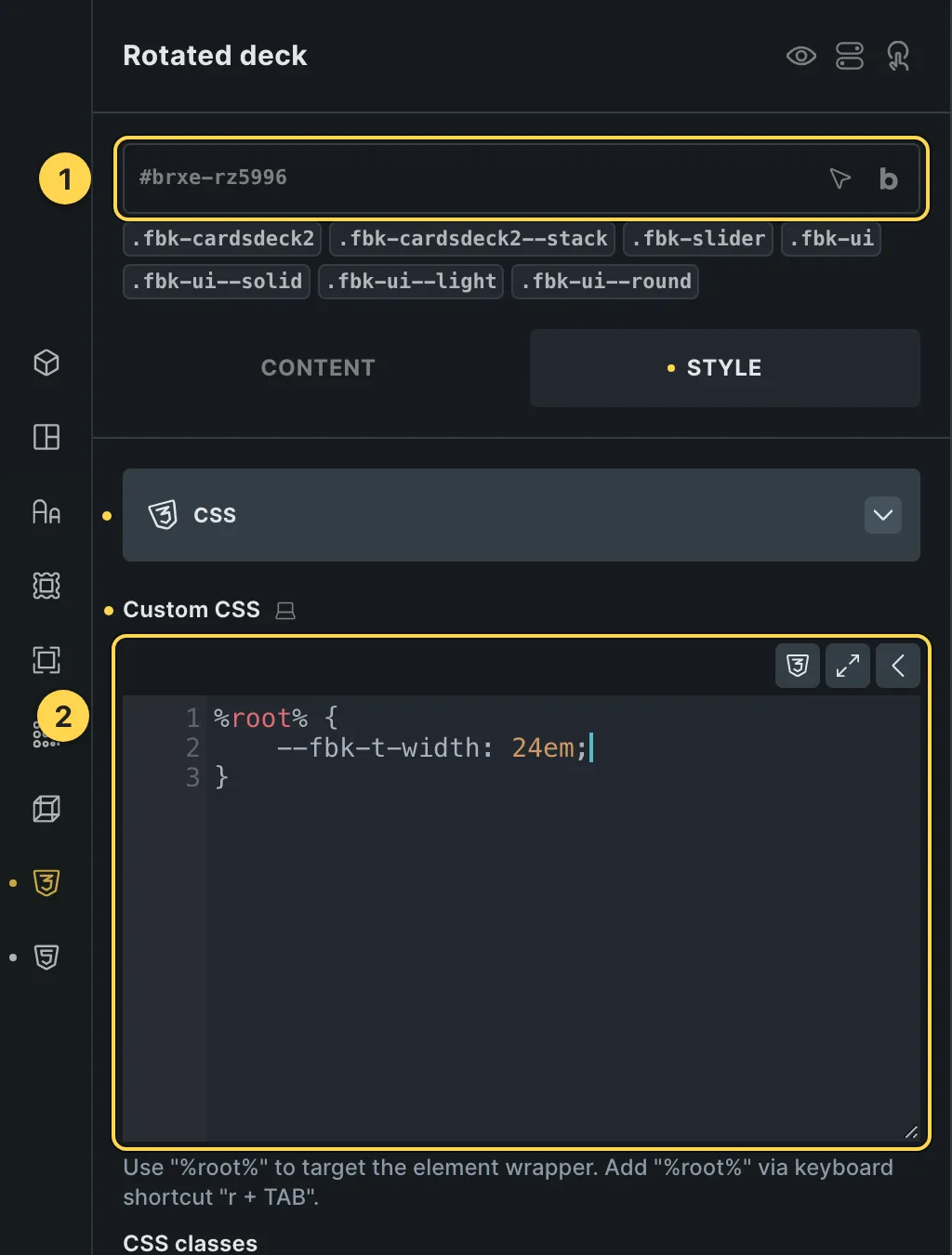Click the Custom CSS label
952x1255 pixels.
pyautogui.click(x=192, y=610)
